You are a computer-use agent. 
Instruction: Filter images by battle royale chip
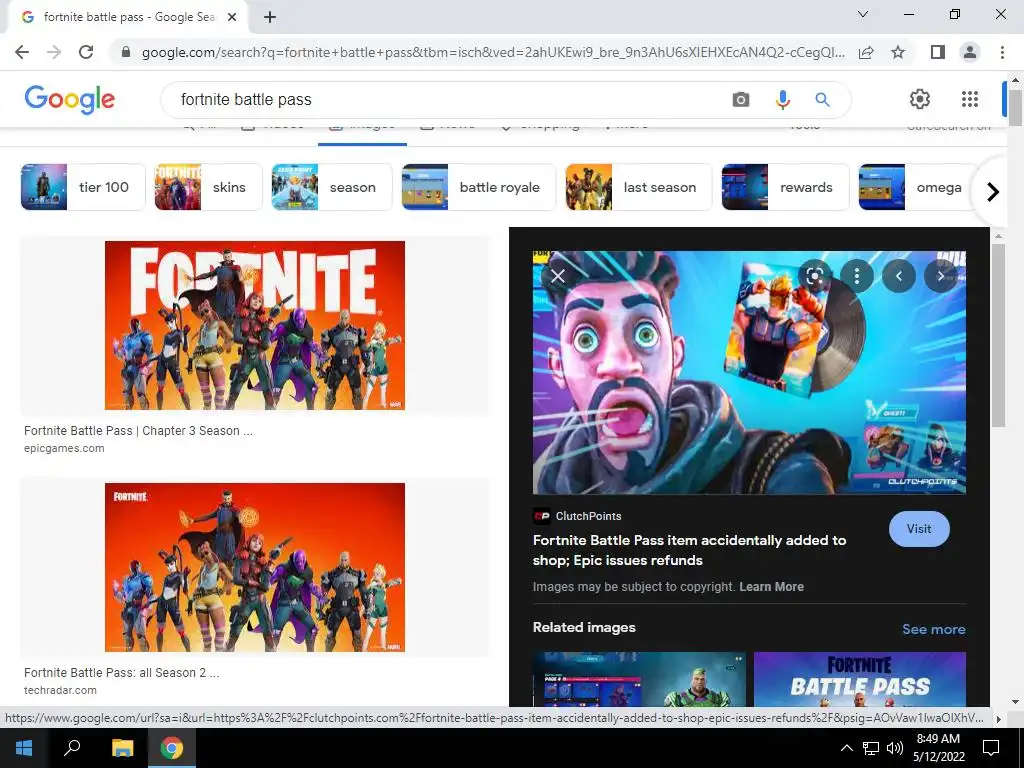point(479,187)
